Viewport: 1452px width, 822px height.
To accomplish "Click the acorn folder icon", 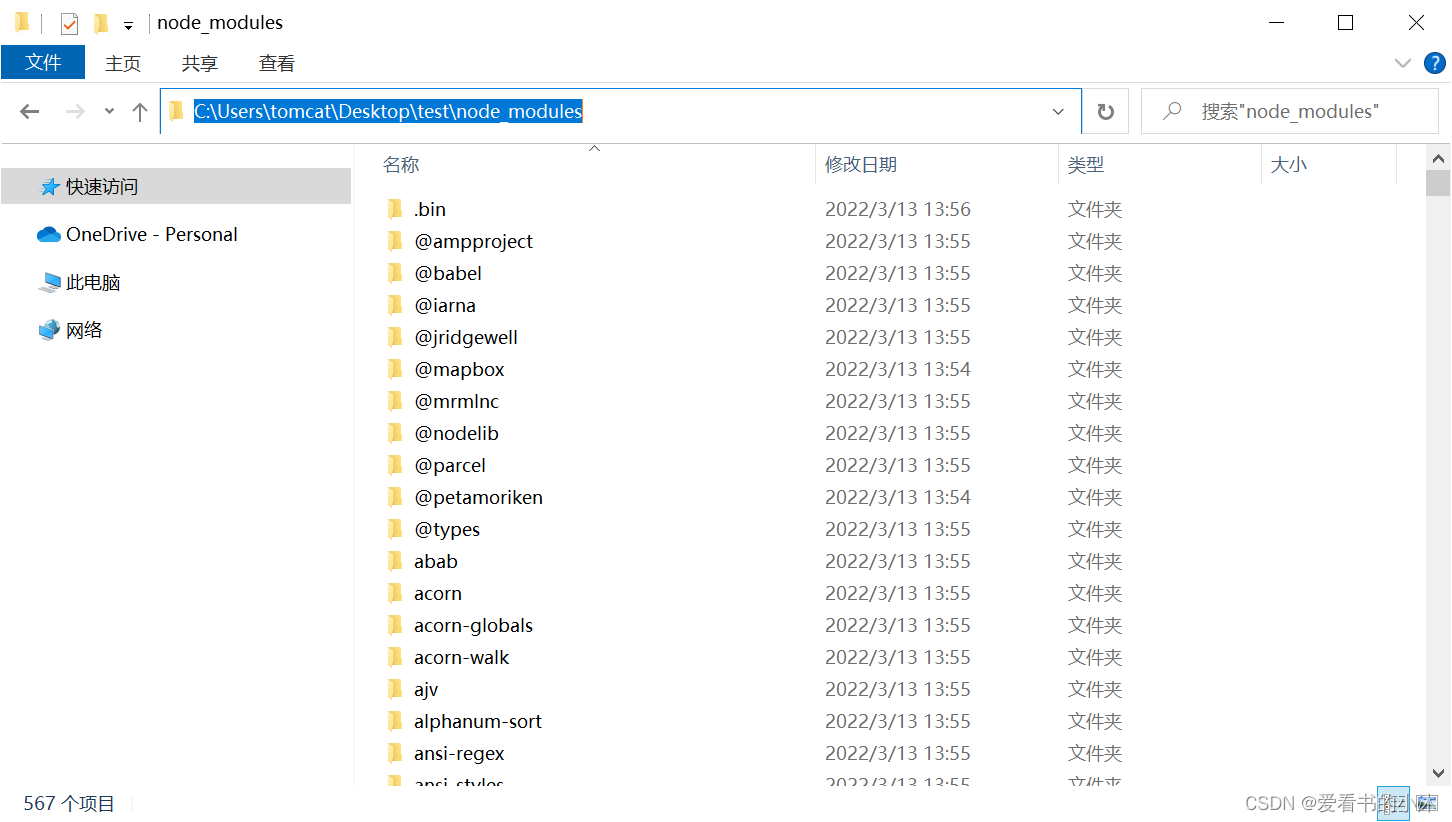I will click(395, 593).
